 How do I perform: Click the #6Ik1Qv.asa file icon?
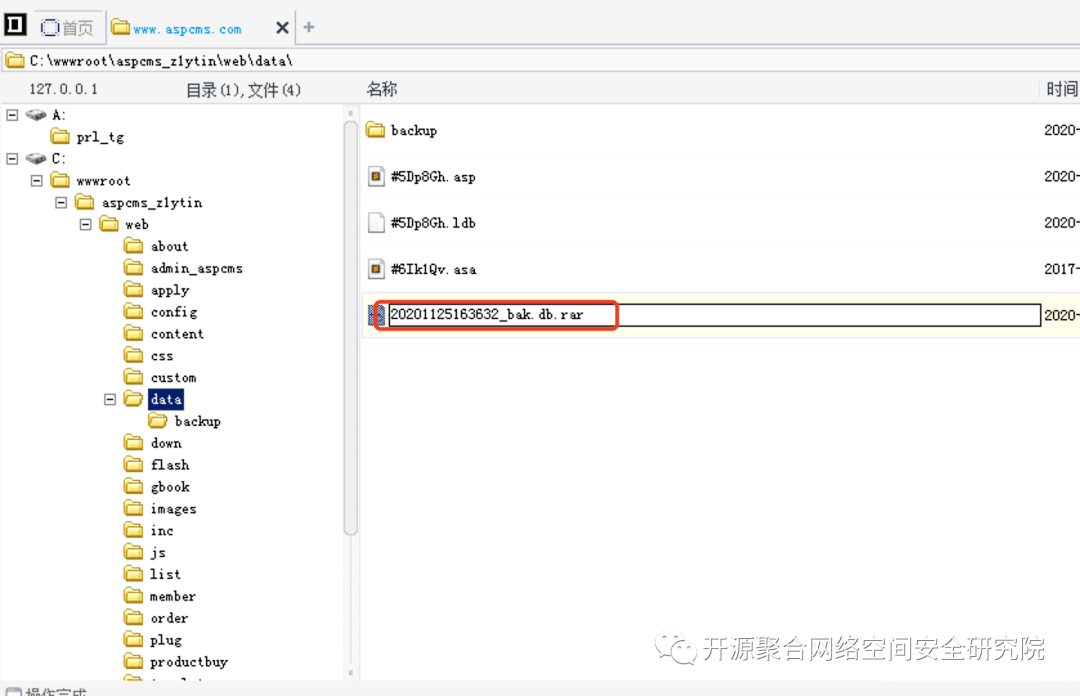pyautogui.click(x=376, y=269)
